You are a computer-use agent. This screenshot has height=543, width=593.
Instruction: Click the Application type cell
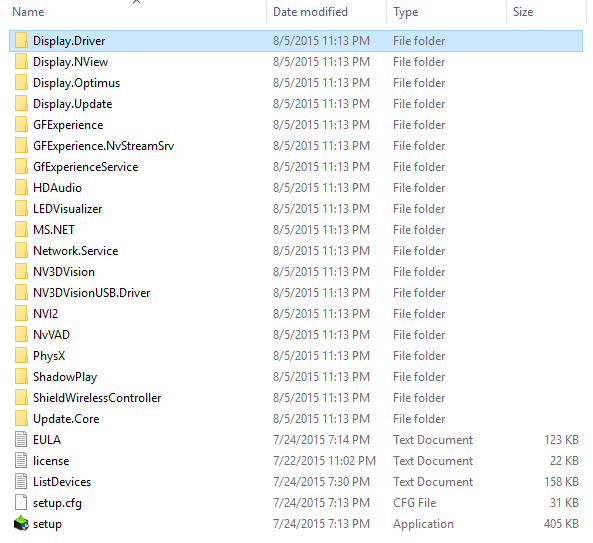(x=423, y=524)
